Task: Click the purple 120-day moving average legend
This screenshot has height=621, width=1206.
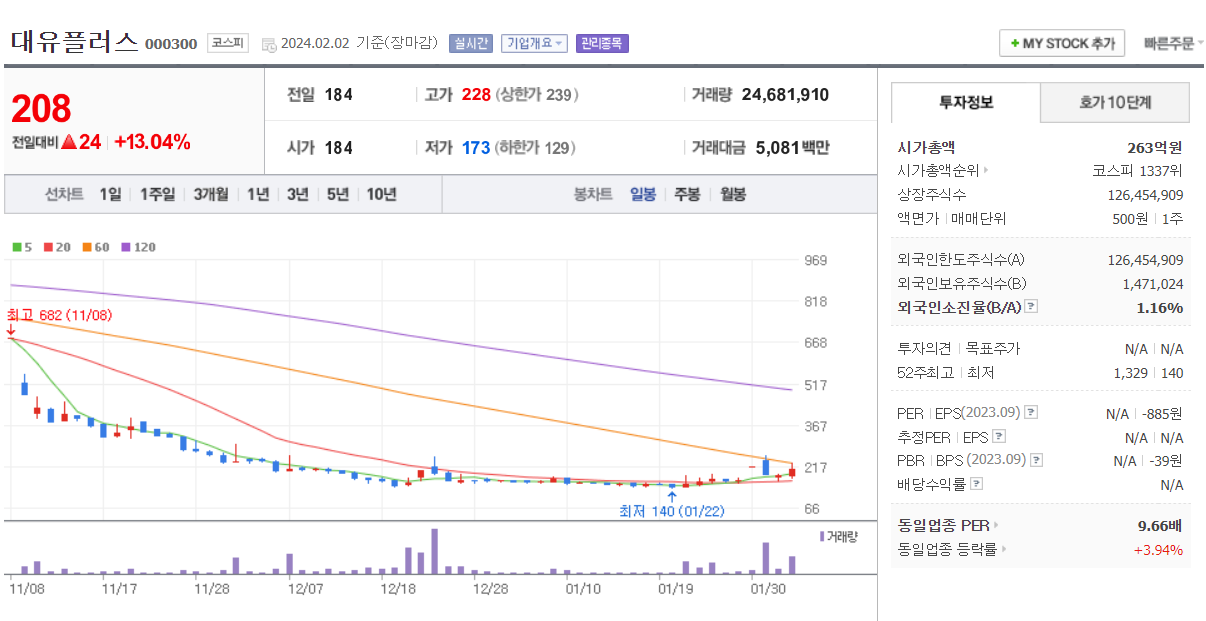Action: pos(139,247)
